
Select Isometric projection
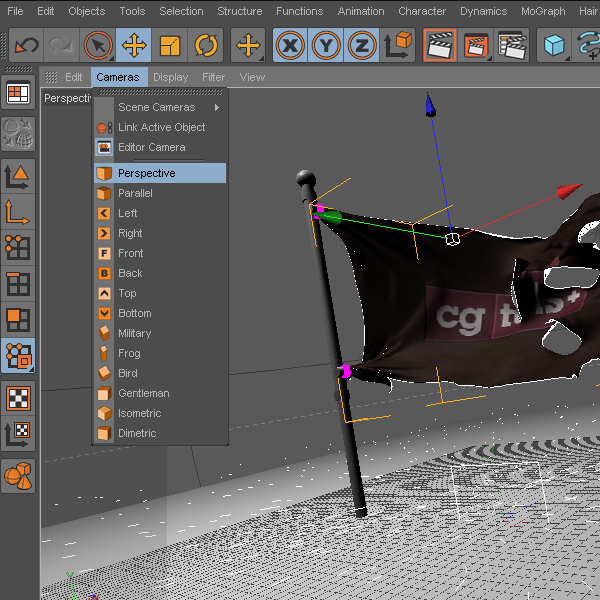[160, 413]
